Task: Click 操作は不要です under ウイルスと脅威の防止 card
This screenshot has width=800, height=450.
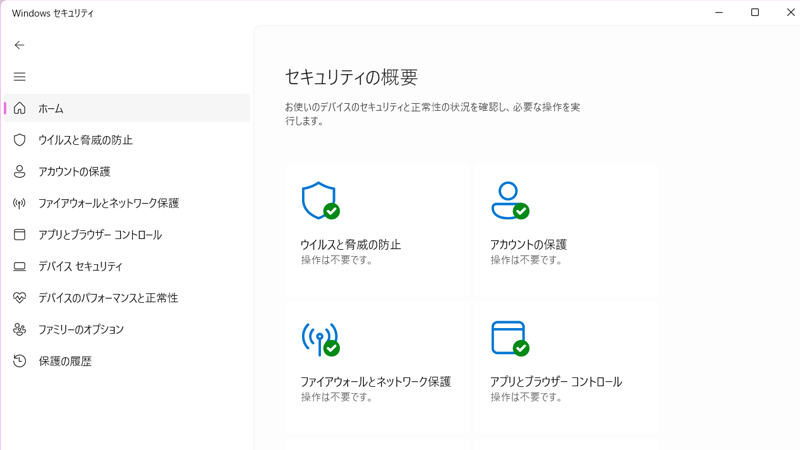Action: tap(337, 260)
